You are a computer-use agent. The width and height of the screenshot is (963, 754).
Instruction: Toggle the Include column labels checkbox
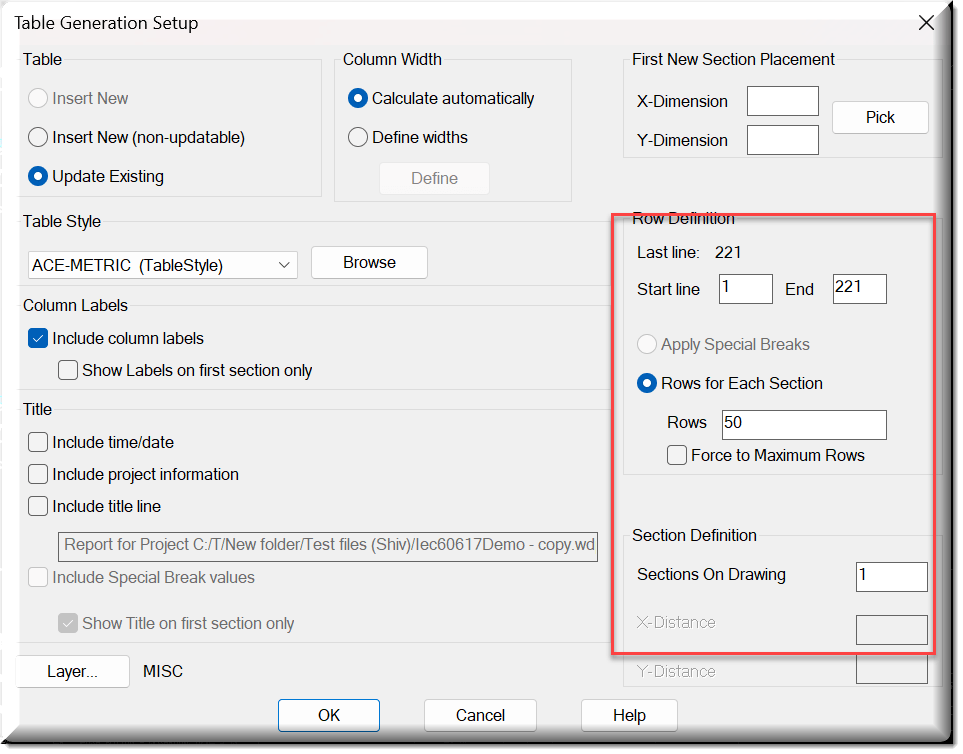click(x=37, y=338)
